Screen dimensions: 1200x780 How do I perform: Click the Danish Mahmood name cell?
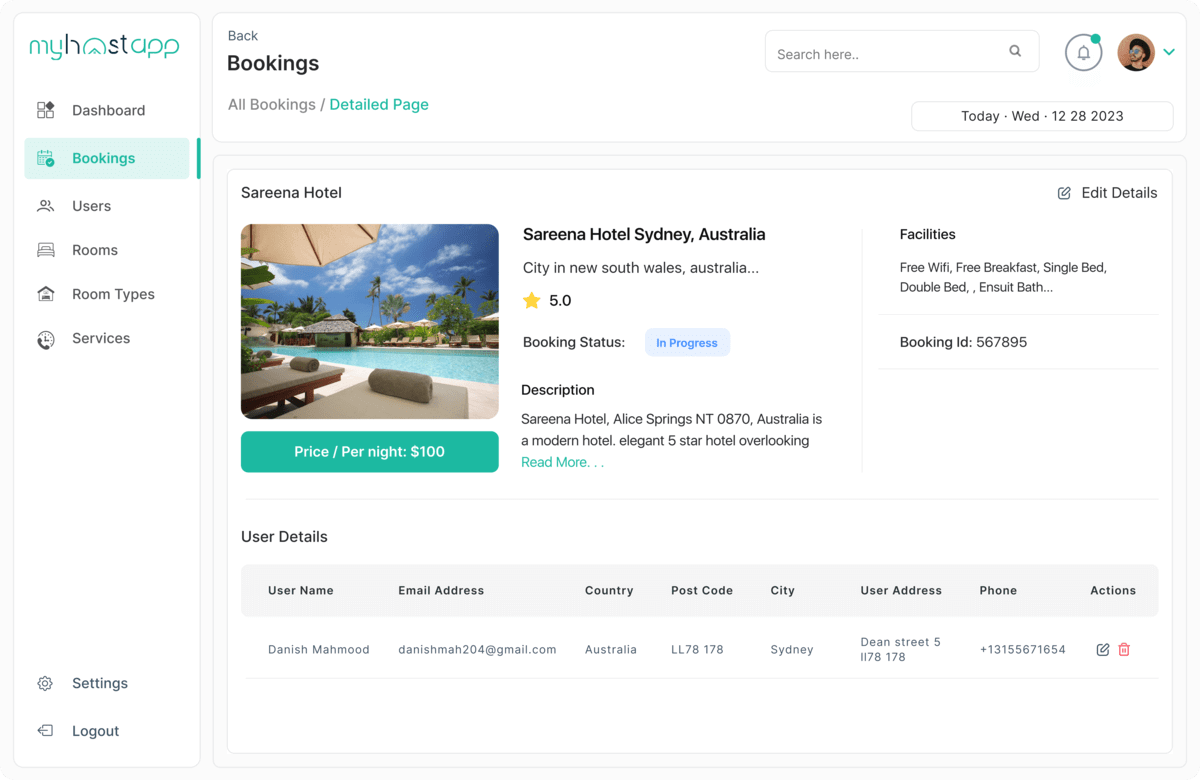319,650
